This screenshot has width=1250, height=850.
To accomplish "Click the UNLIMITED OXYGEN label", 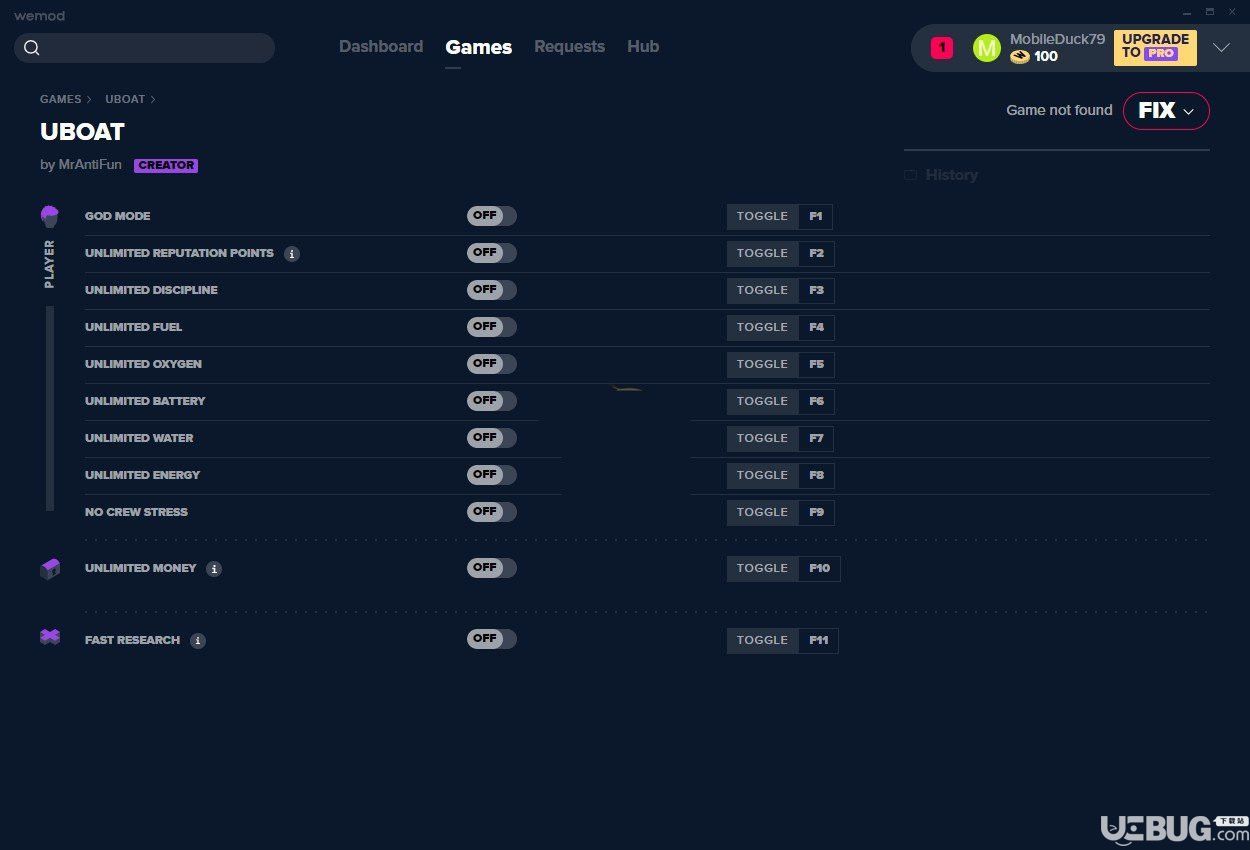I will click(143, 364).
